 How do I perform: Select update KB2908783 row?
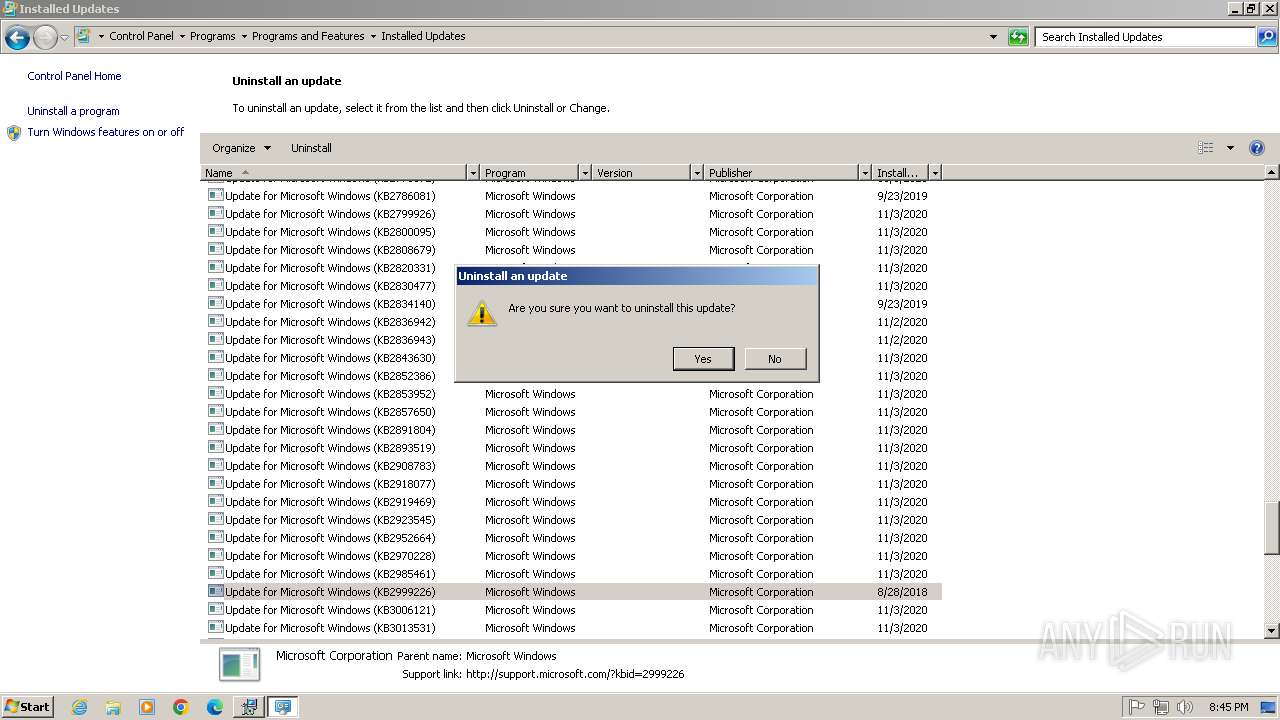click(571, 466)
